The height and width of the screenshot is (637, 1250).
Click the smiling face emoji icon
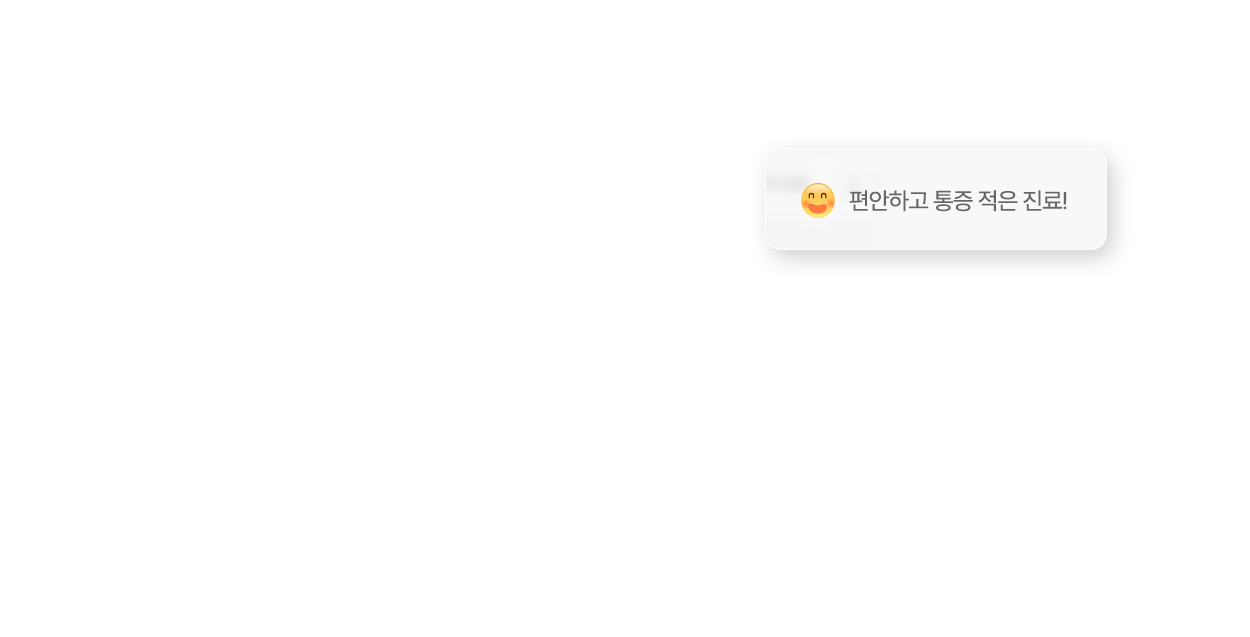pyautogui.click(x=818, y=200)
